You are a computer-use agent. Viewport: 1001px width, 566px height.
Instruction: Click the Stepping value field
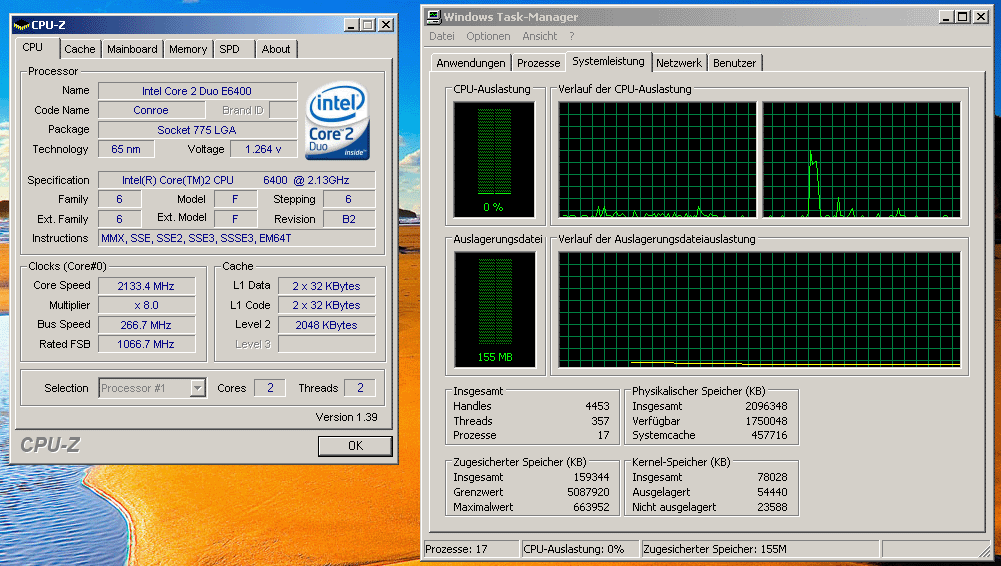tap(349, 200)
